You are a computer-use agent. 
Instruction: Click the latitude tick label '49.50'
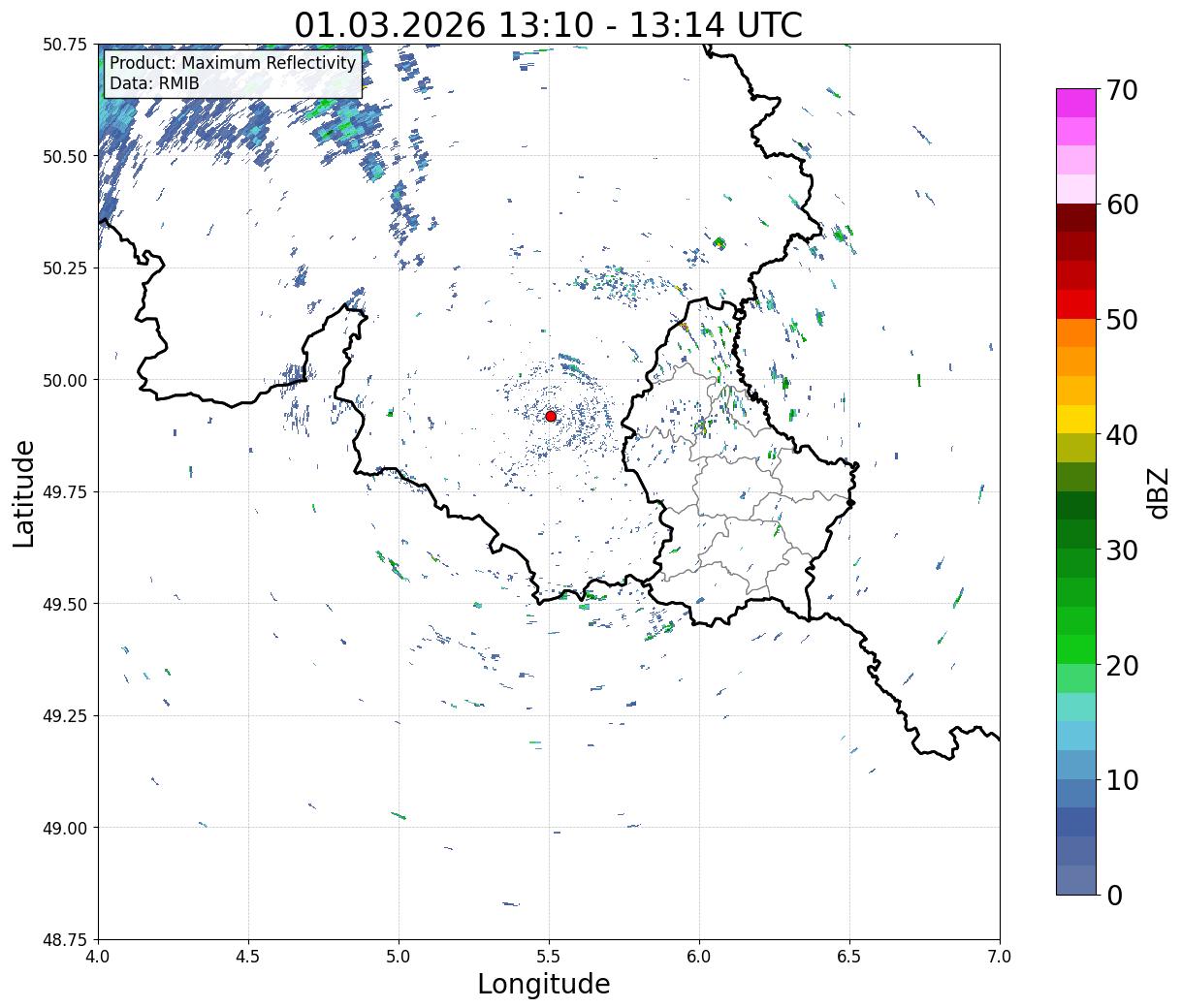tap(65, 604)
